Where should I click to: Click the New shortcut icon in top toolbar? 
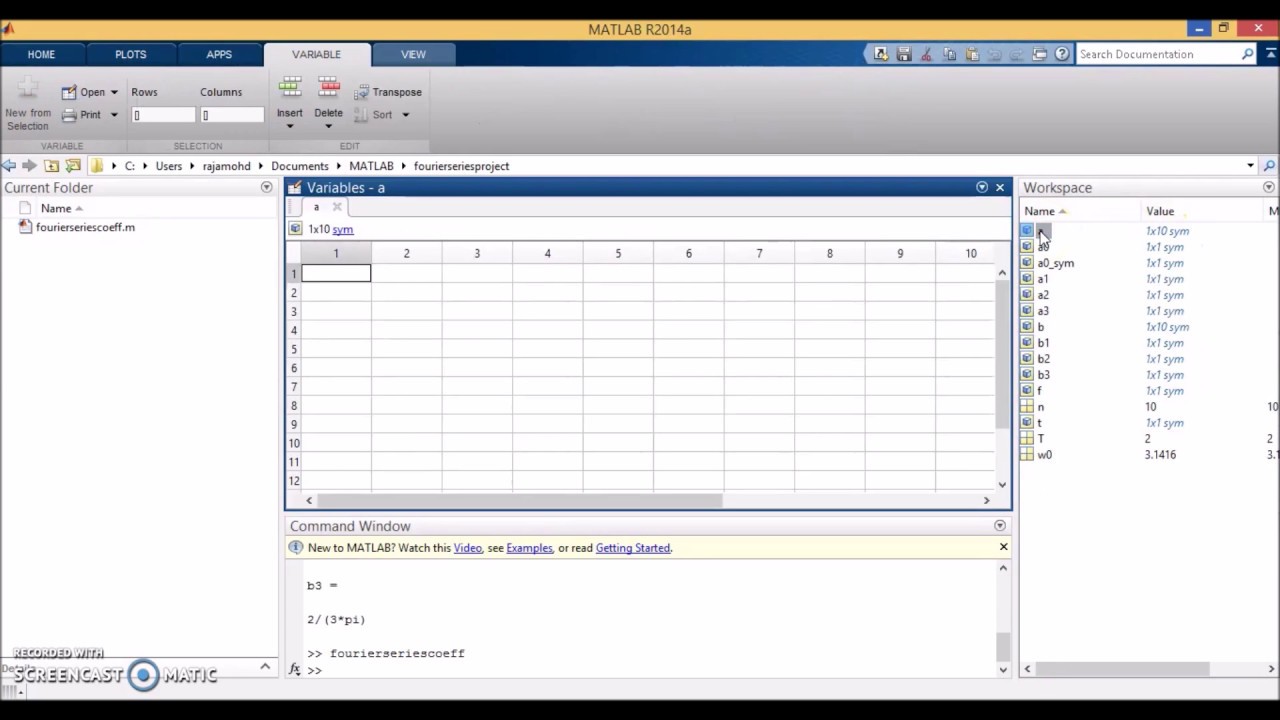881,54
